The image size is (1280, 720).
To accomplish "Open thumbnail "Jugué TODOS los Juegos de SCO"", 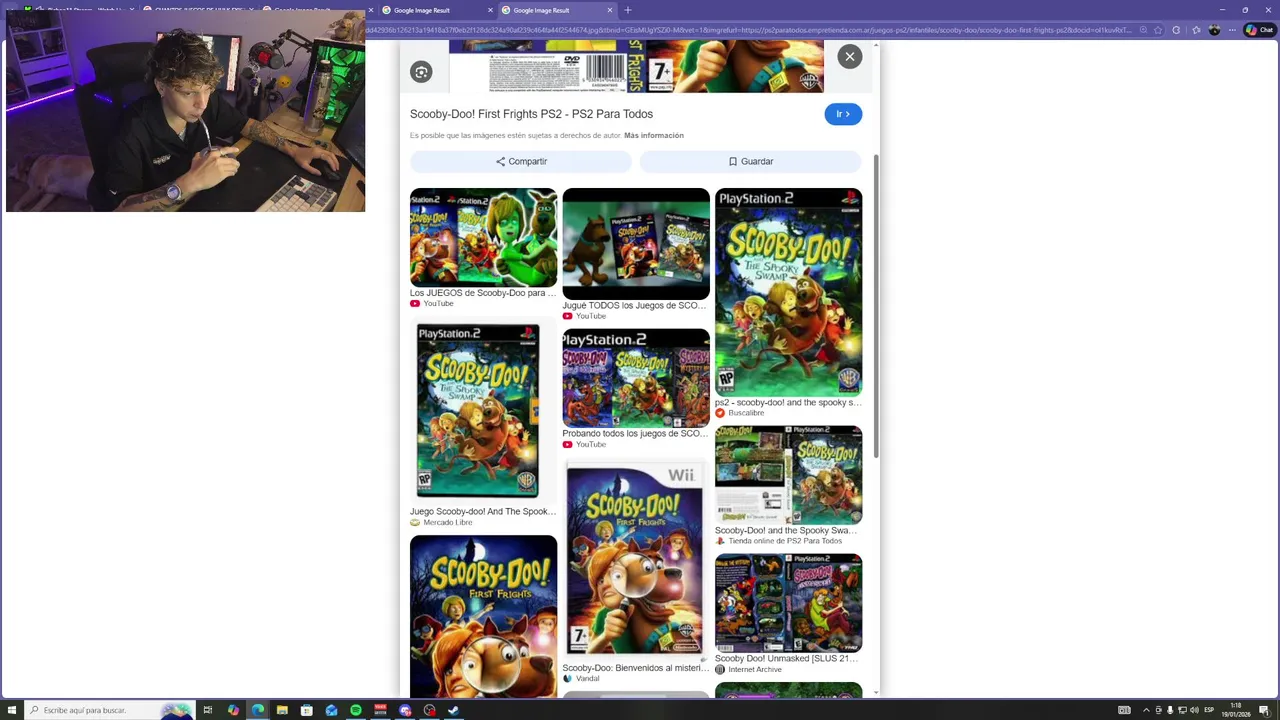I will (636, 243).
